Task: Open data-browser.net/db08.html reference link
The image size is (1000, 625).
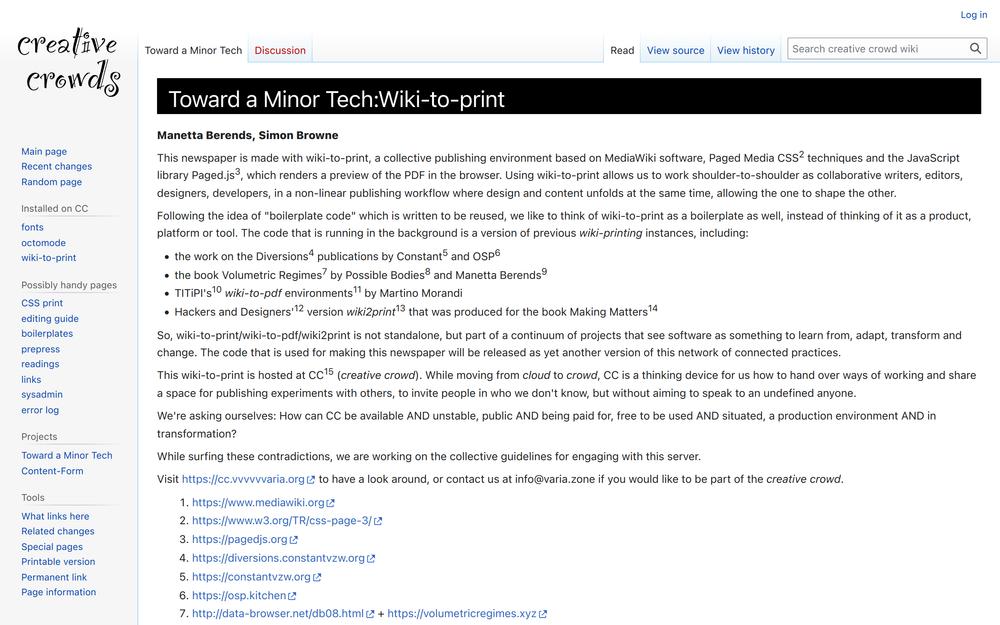Action: click(x=278, y=614)
